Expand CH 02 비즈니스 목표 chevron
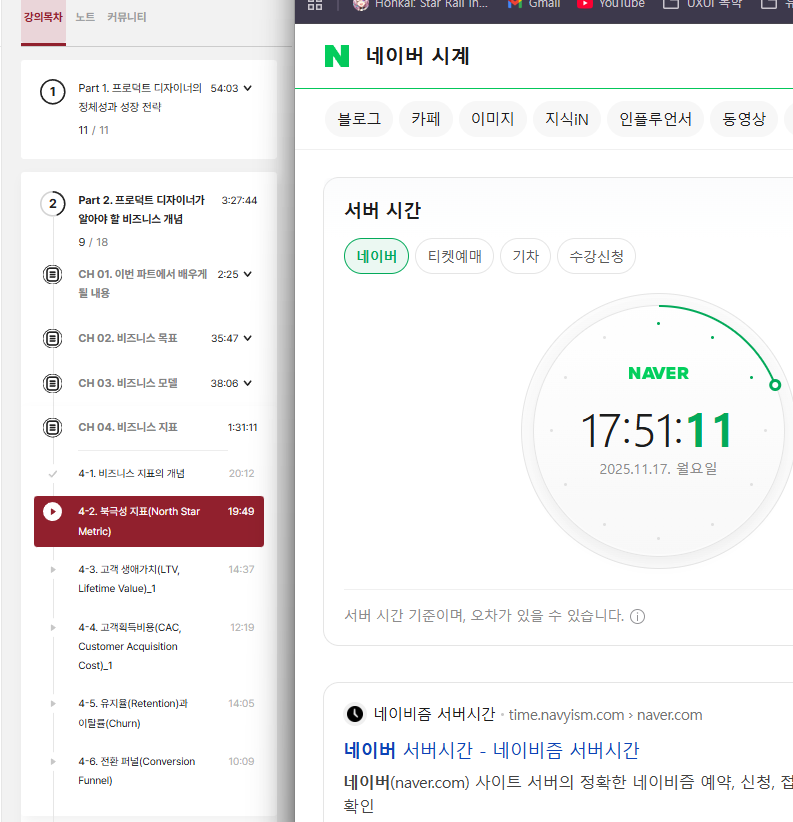The image size is (793, 822). [247, 338]
